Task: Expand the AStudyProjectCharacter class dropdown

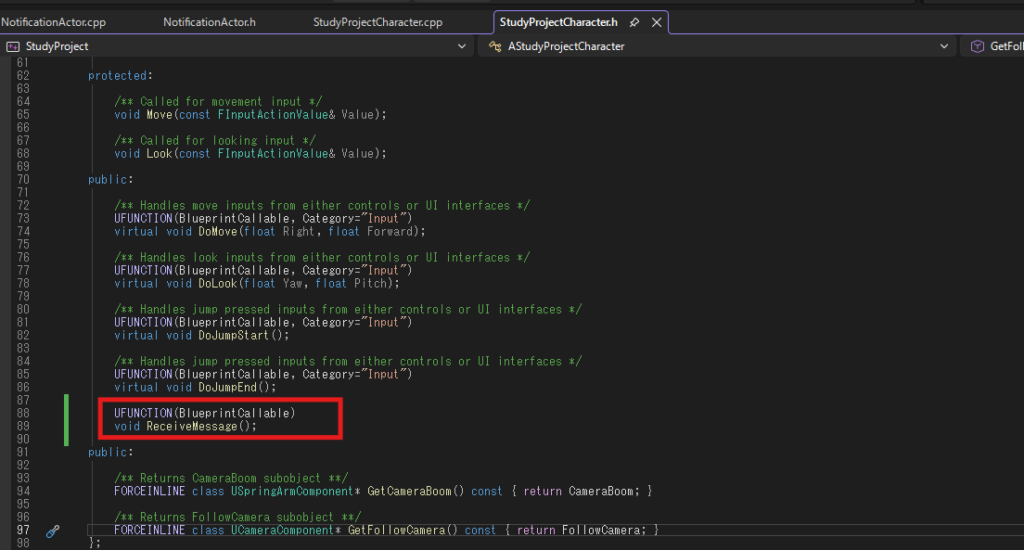Action: coord(944,46)
